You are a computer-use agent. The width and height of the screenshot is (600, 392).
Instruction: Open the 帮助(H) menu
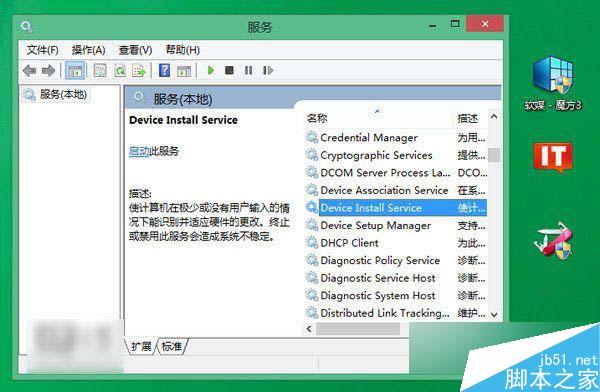coord(183,50)
